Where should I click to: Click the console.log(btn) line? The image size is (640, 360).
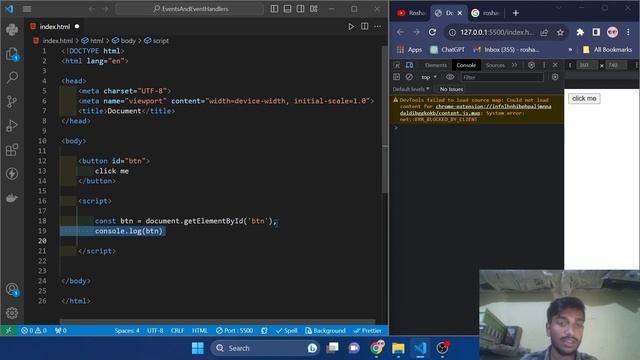(129, 231)
